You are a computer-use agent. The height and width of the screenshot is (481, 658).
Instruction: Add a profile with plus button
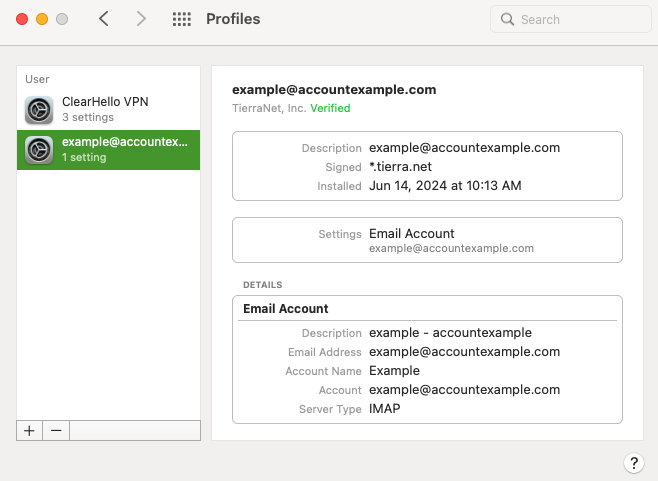[29, 430]
